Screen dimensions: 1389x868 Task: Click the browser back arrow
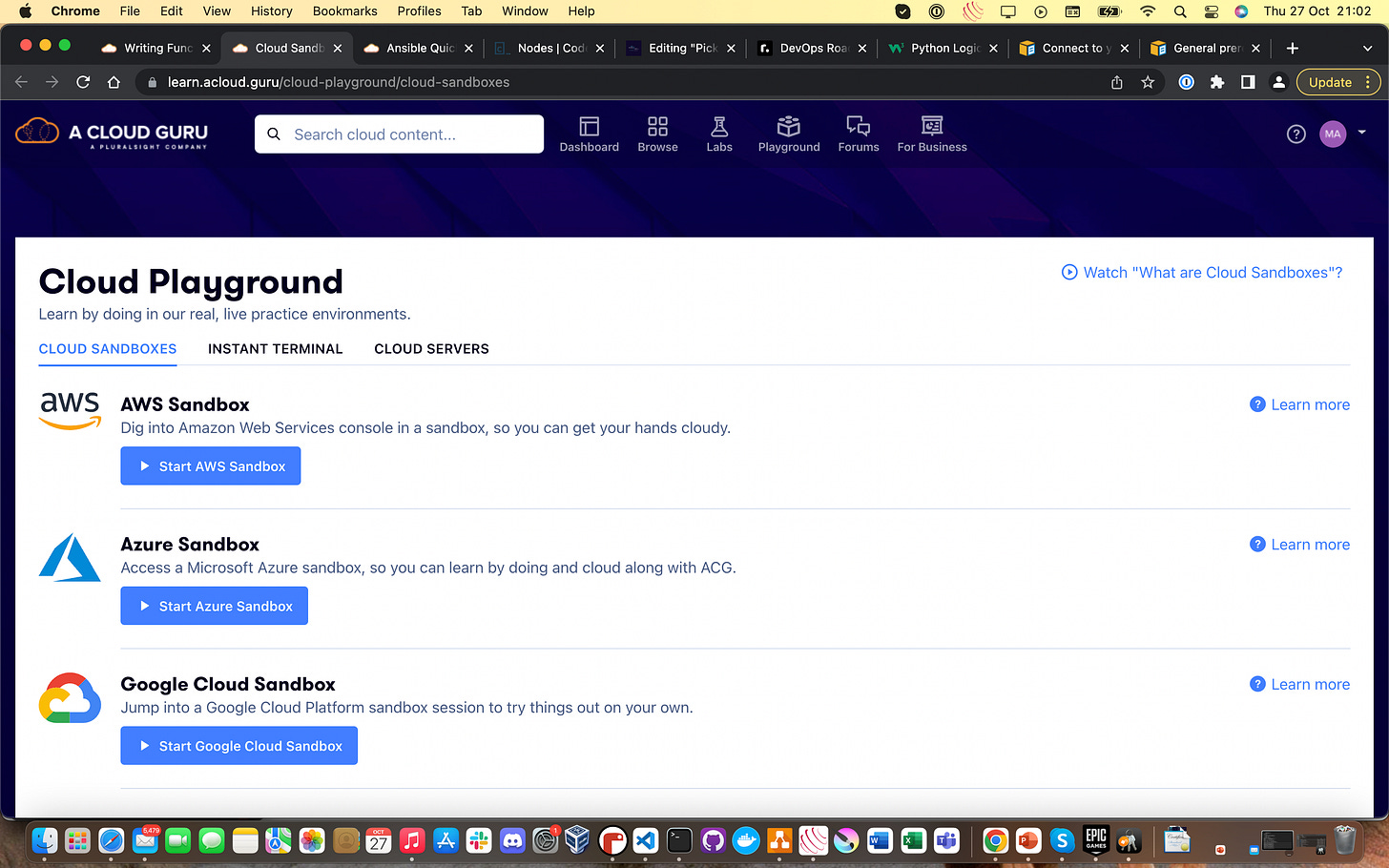tap(21, 82)
